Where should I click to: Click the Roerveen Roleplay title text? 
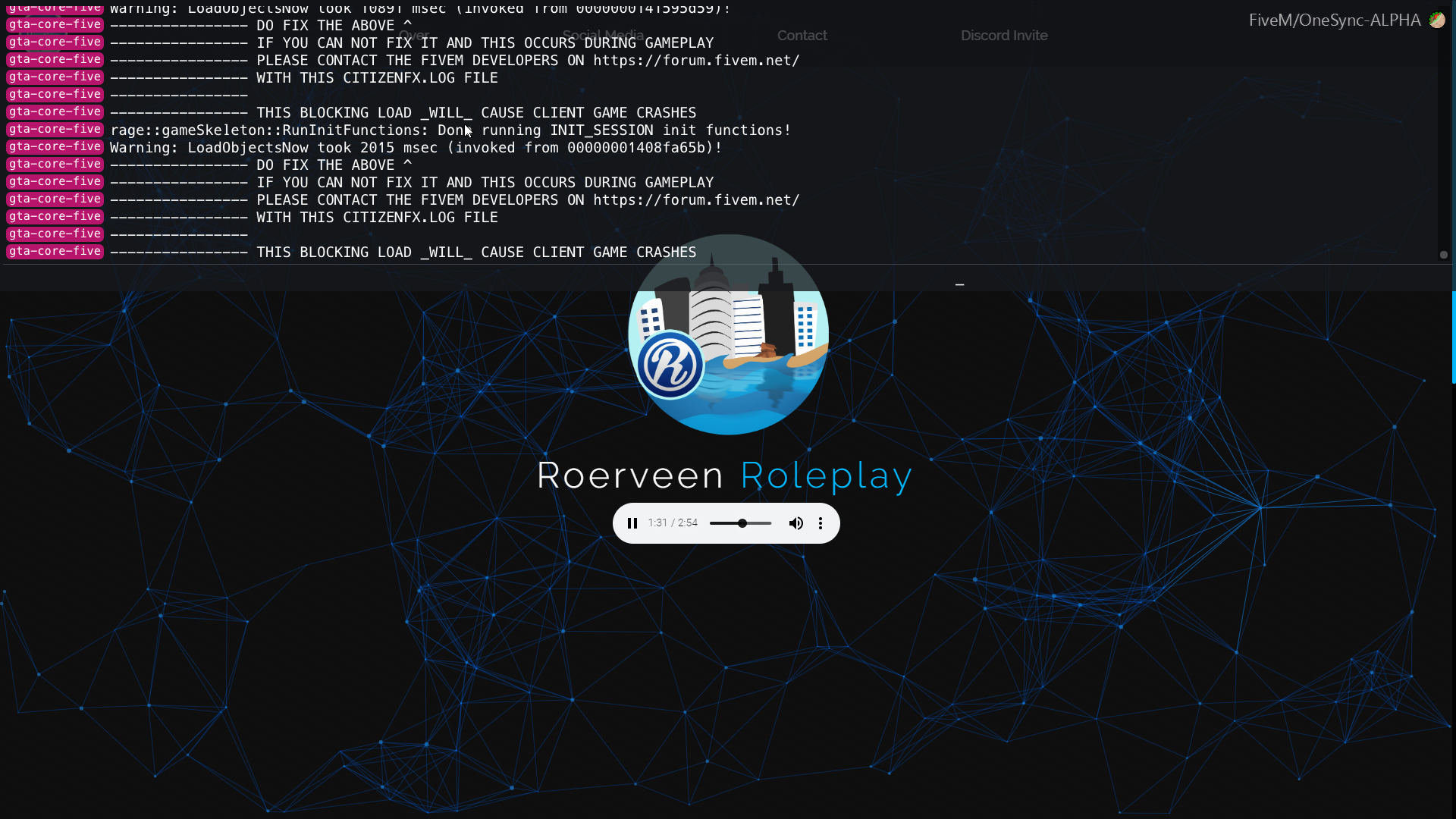click(724, 476)
